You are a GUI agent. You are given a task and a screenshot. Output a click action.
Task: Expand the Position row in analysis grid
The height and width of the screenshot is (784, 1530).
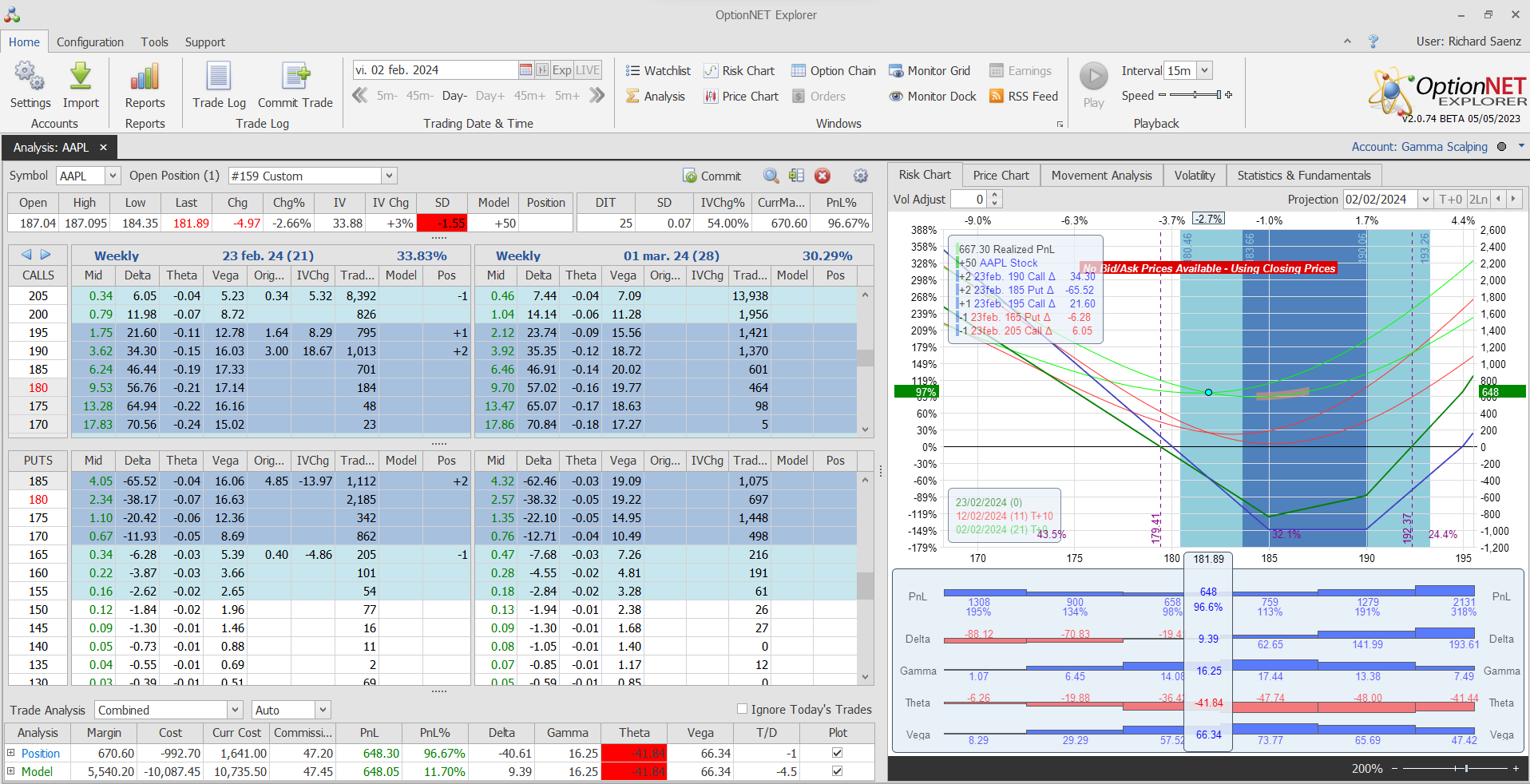[x=11, y=753]
